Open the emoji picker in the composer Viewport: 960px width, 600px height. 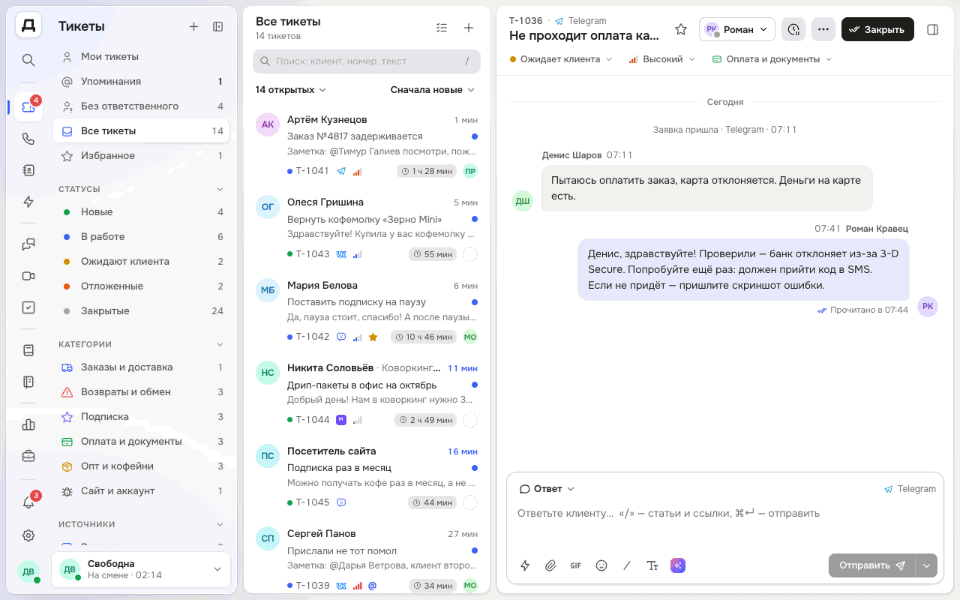(601, 566)
